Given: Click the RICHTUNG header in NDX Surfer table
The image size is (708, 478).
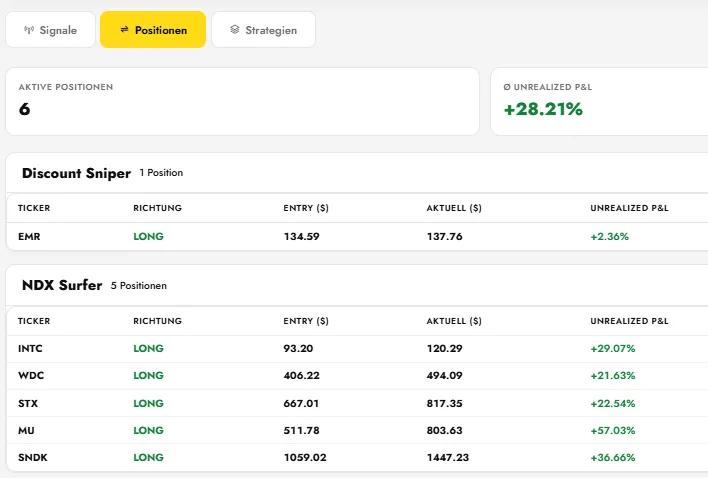Looking at the screenshot, I should [158, 321].
